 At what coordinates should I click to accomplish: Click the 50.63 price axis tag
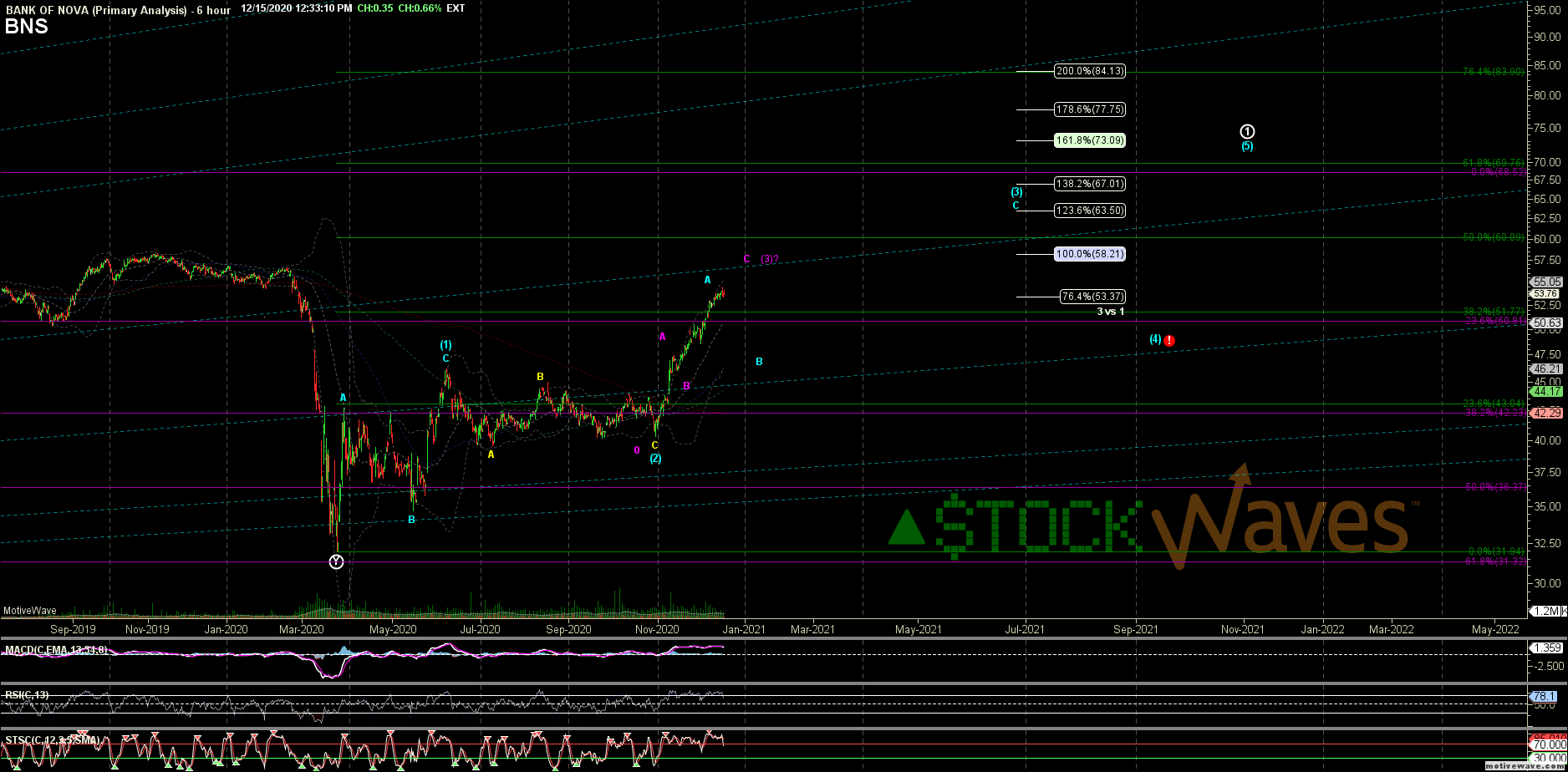click(1548, 323)
